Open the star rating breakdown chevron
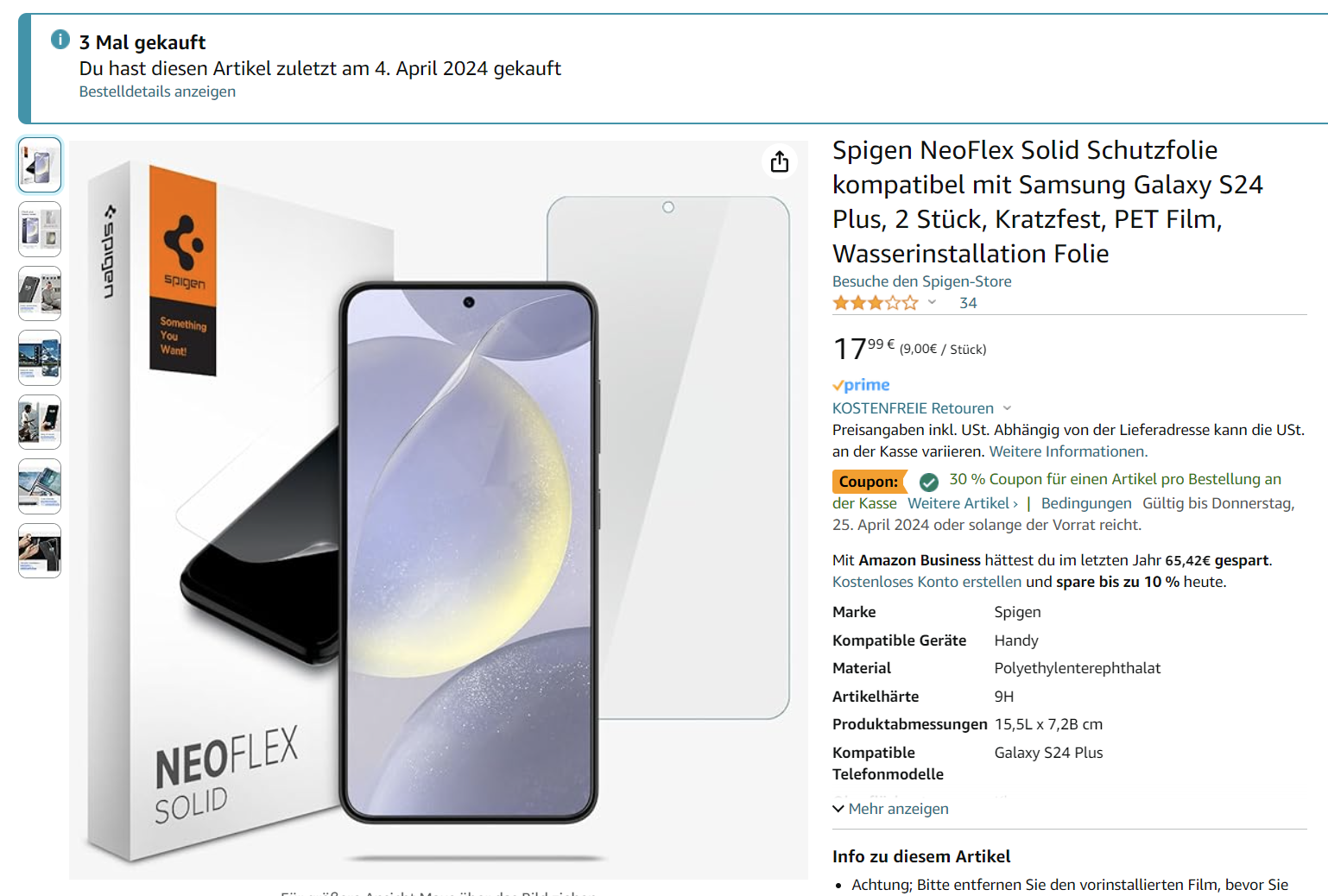 (933, 302)
